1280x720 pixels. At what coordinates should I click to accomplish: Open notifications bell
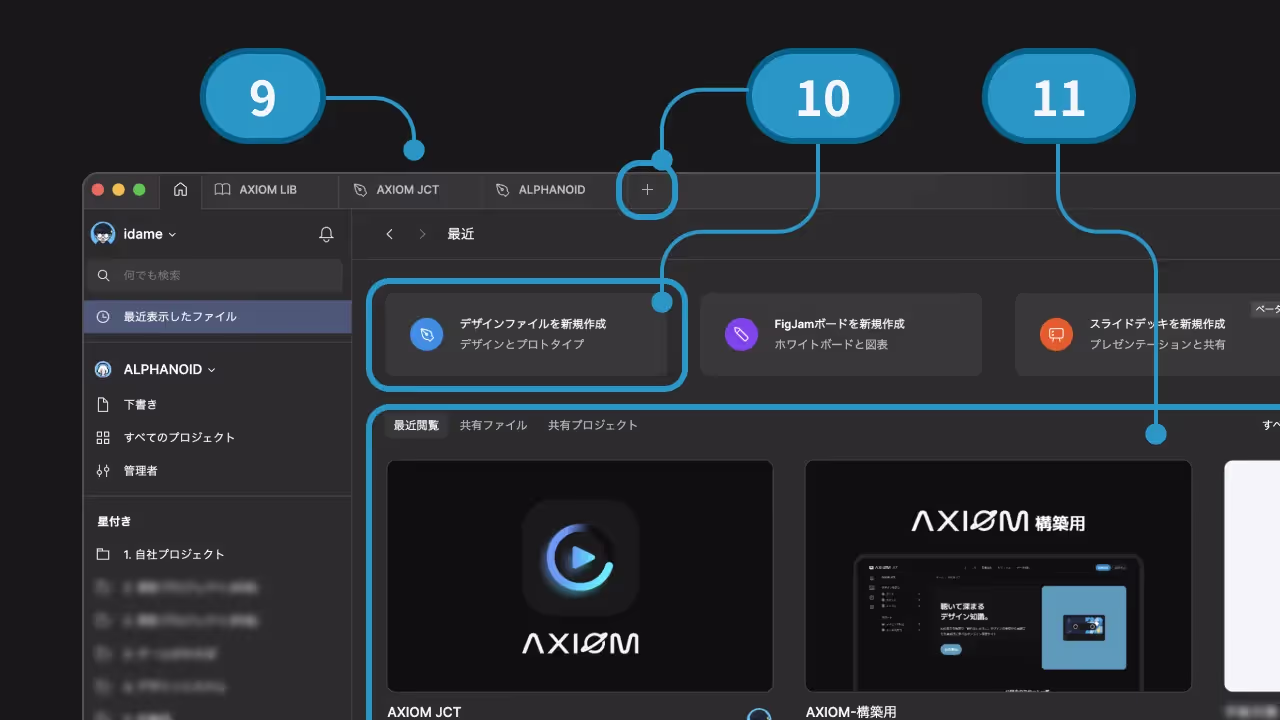pos(326,234)
